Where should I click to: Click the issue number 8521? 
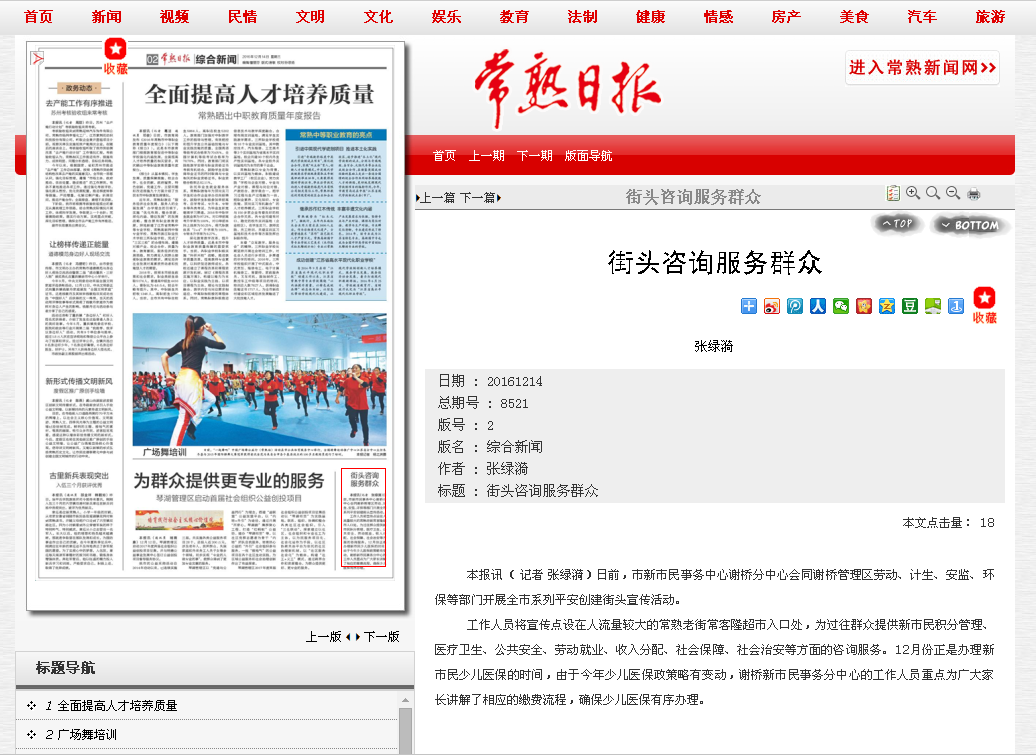tap(514, 404)
